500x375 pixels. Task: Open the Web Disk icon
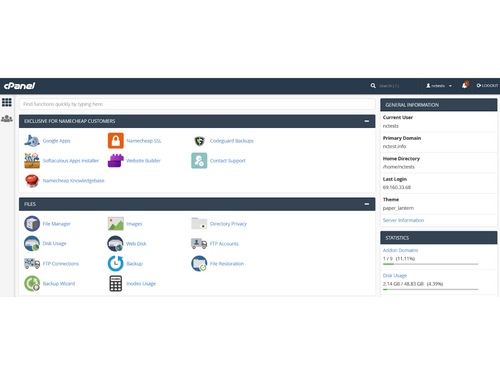tap(116, 244)
